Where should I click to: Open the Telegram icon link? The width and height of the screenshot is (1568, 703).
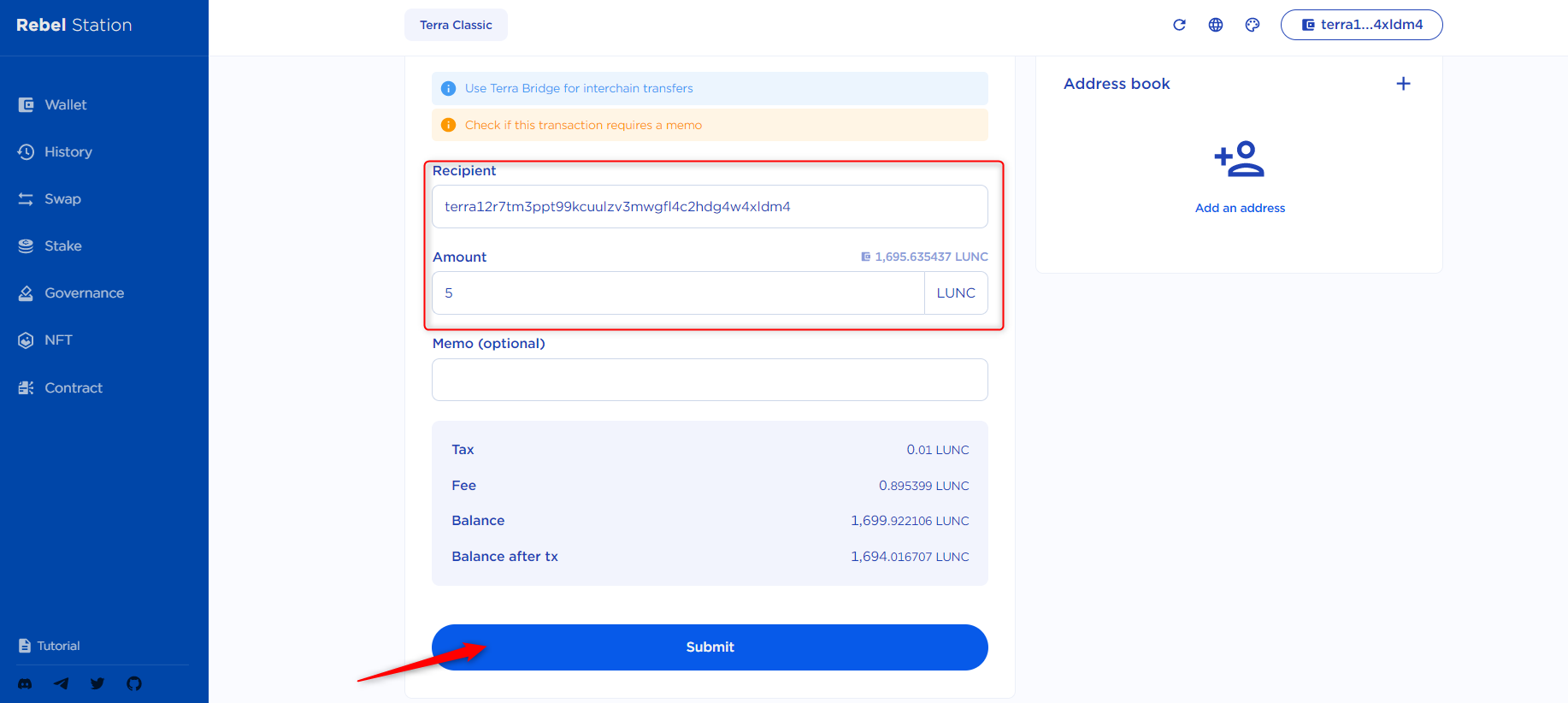62,683
